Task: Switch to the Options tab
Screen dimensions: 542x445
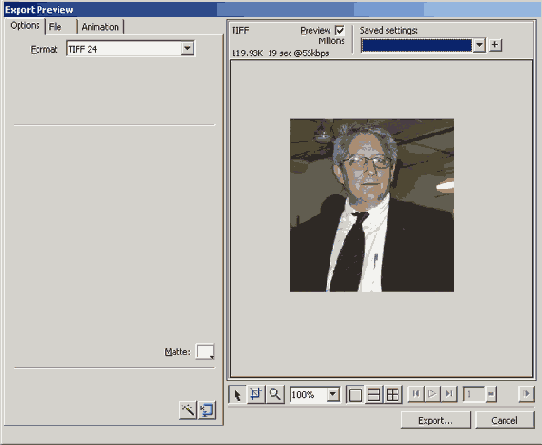Action: click(25, 26)
